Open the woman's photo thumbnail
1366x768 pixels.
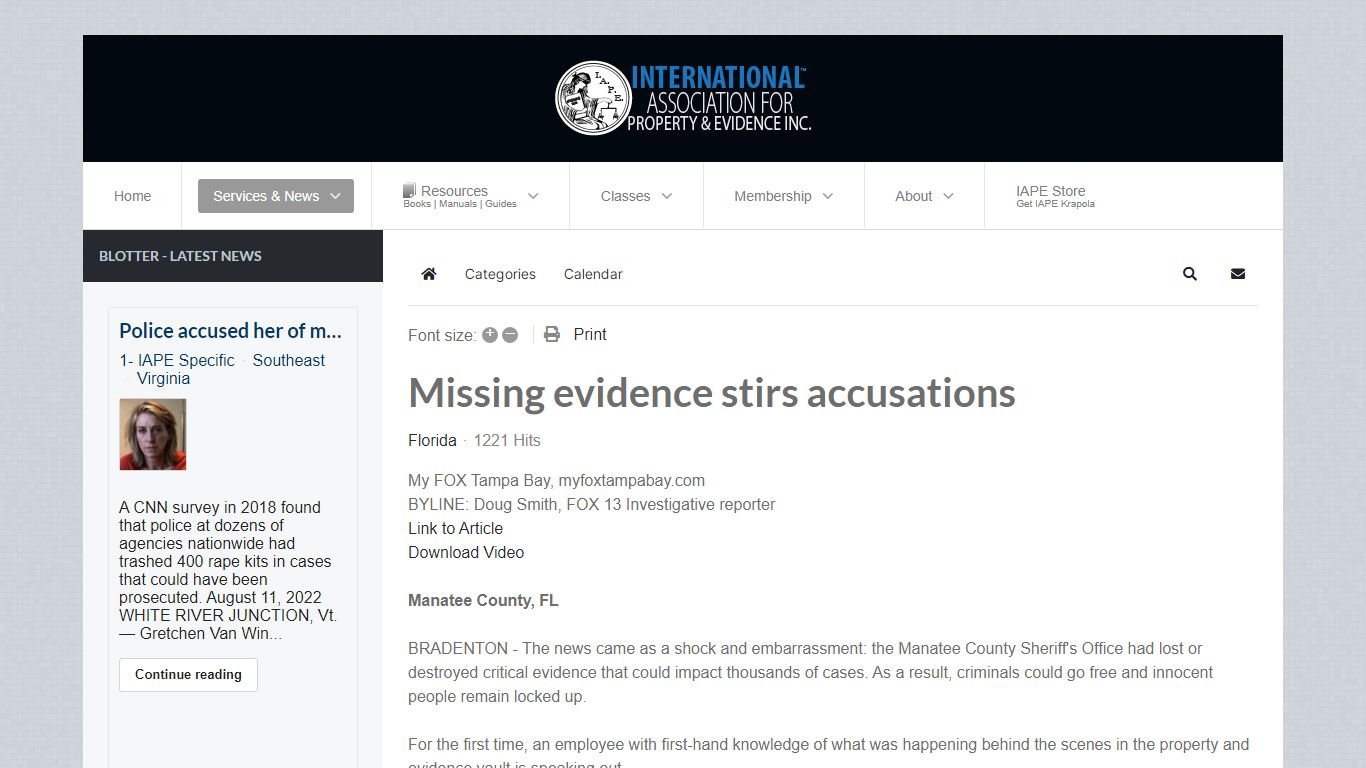(x=153, y=434)
